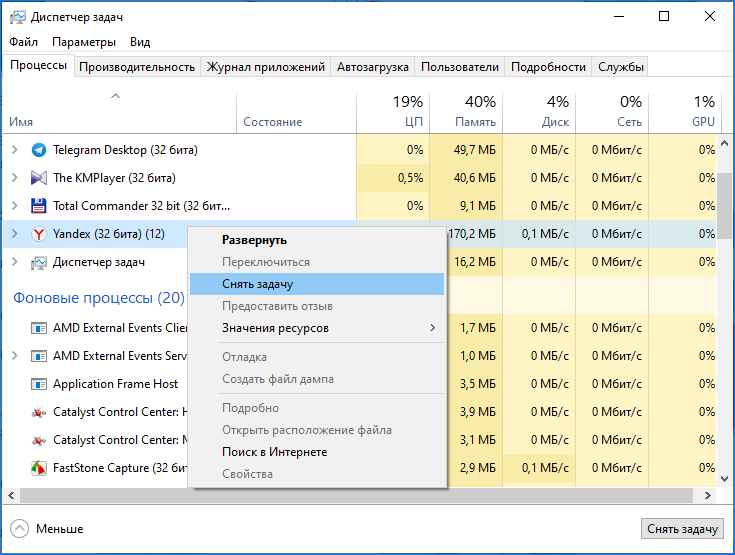Sort processes by the Память column header
735x555 pixels.
[x=466, y=111]
